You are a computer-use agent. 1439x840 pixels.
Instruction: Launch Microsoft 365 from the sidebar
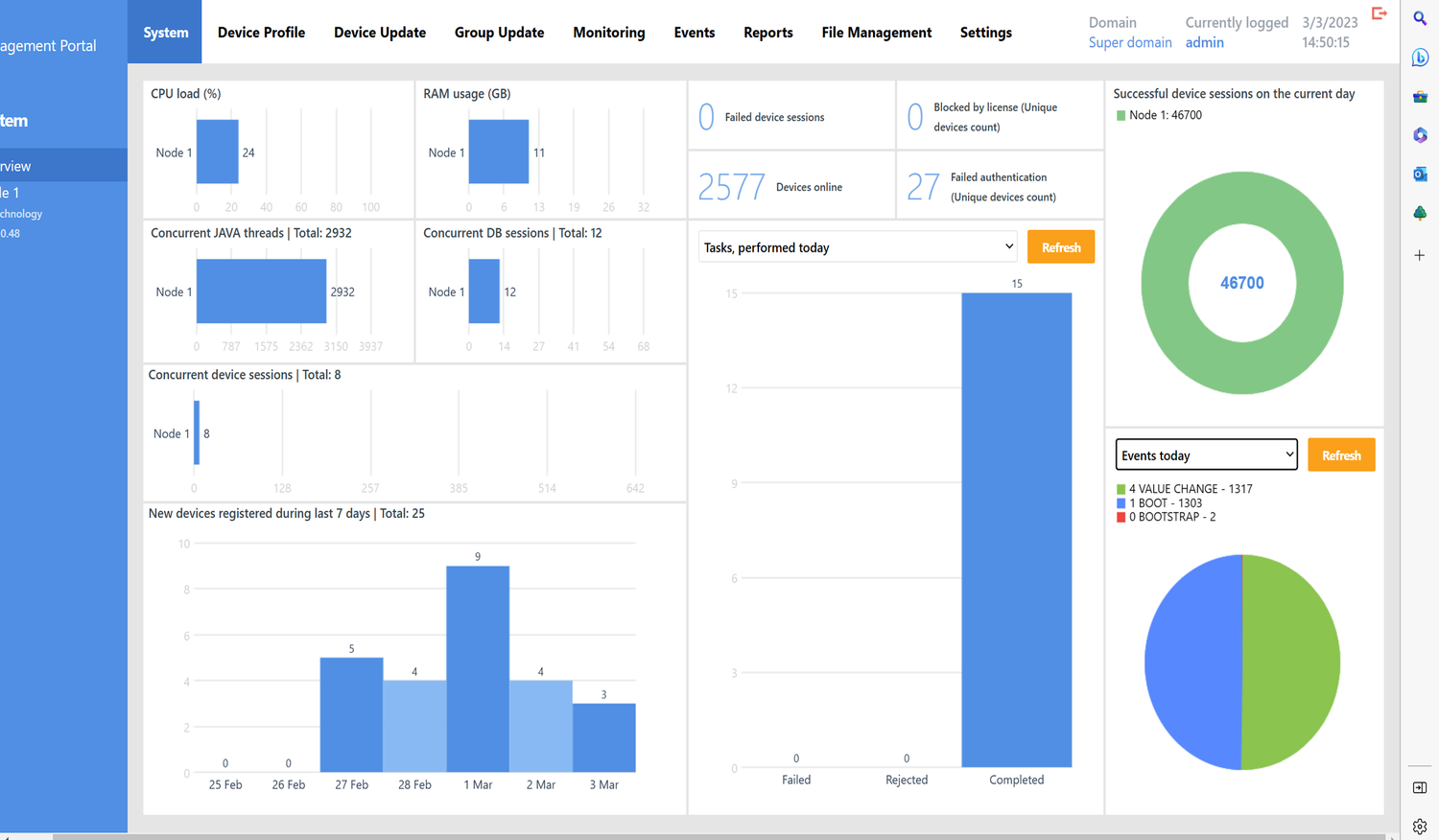pyautogui.click(x=1420, y=135)
